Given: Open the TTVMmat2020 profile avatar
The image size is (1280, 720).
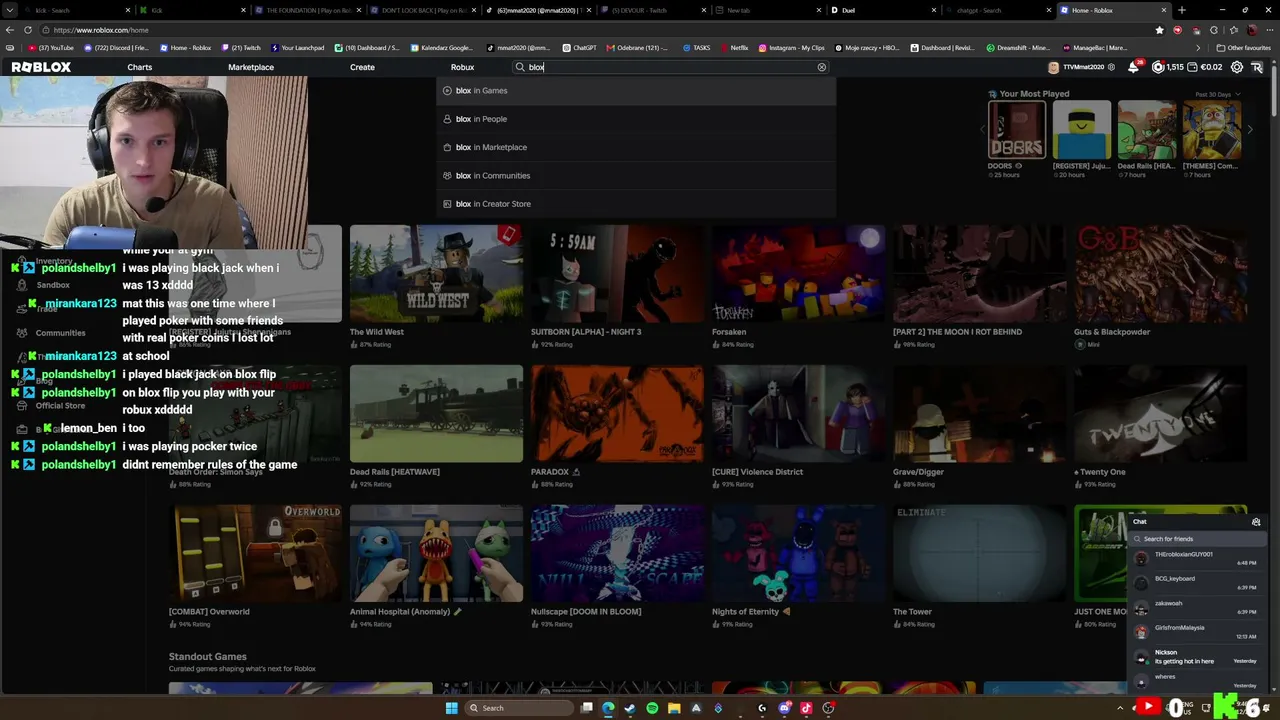Looking at the screenshot, I should tap(1053, 67).
